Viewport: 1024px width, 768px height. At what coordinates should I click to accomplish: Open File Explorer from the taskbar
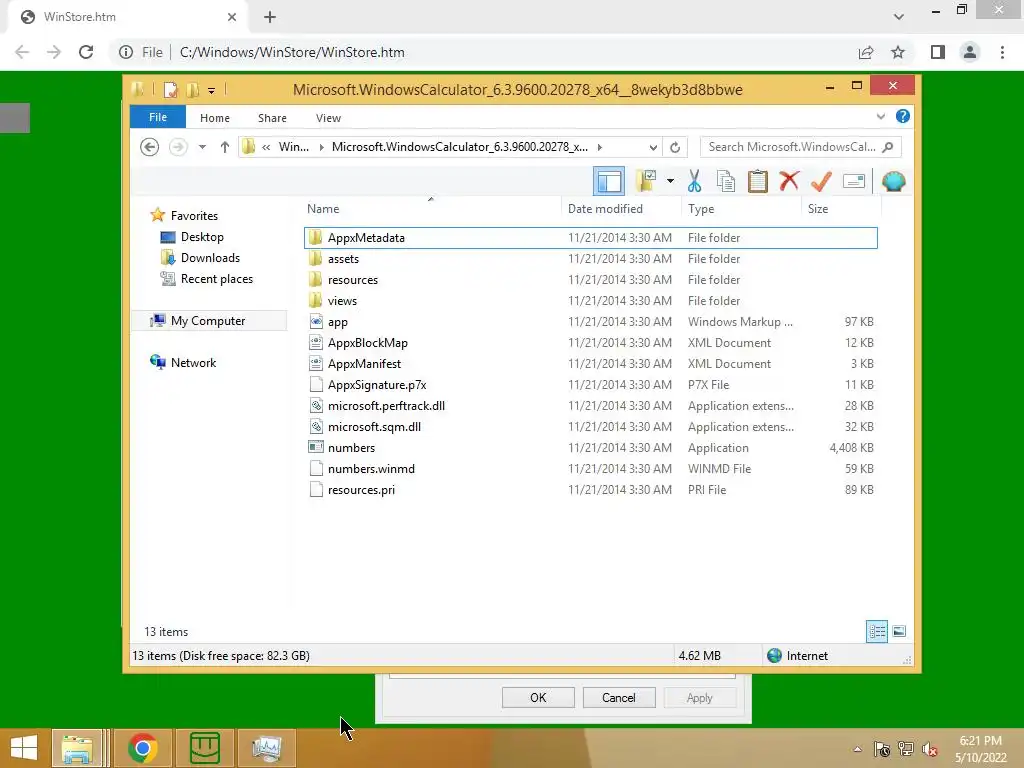[77, 748]
